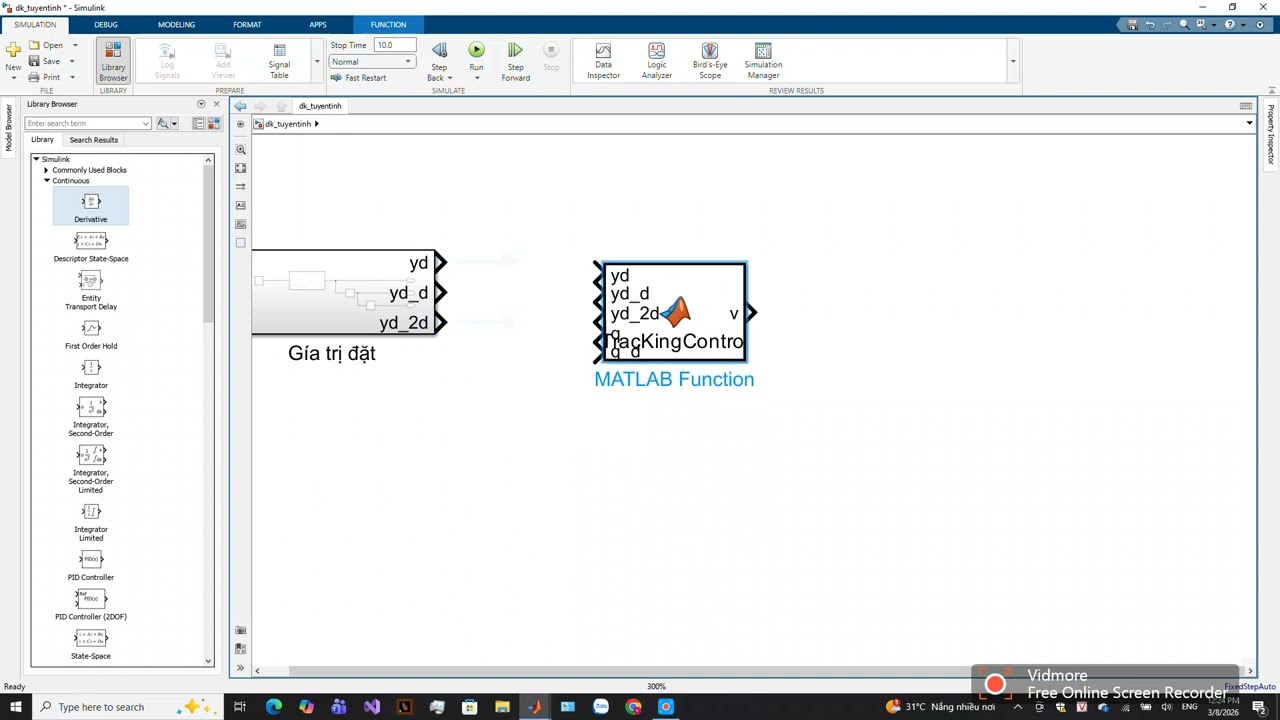Screen dimensions: 1280x720
Task: Toggle Fast Restart mode
Action: click(358, 78)
